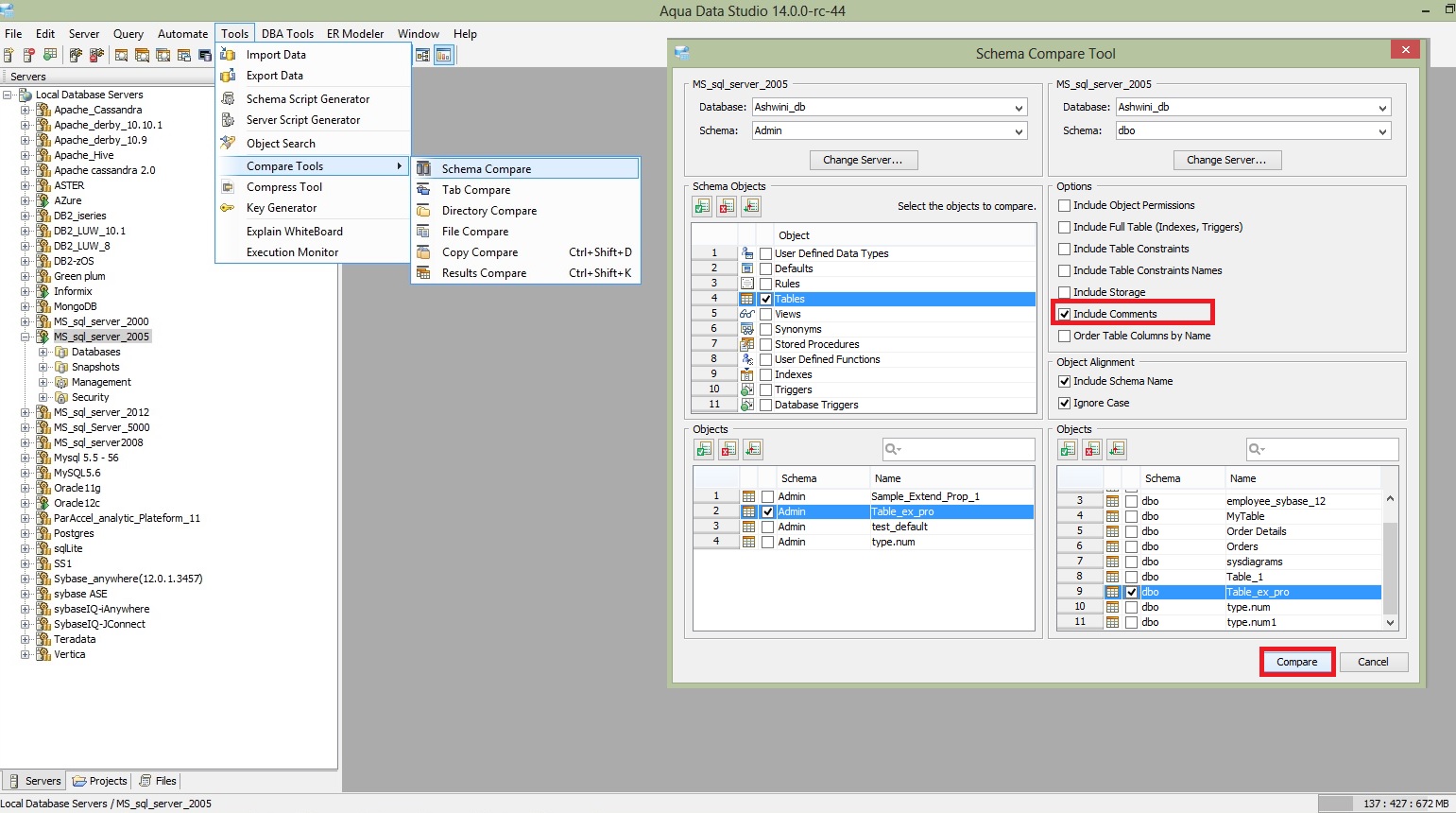This screenshot has width=1456, height=813.
Task: Toggle the Ignore Case checkbox
Action: [1065, 403]
